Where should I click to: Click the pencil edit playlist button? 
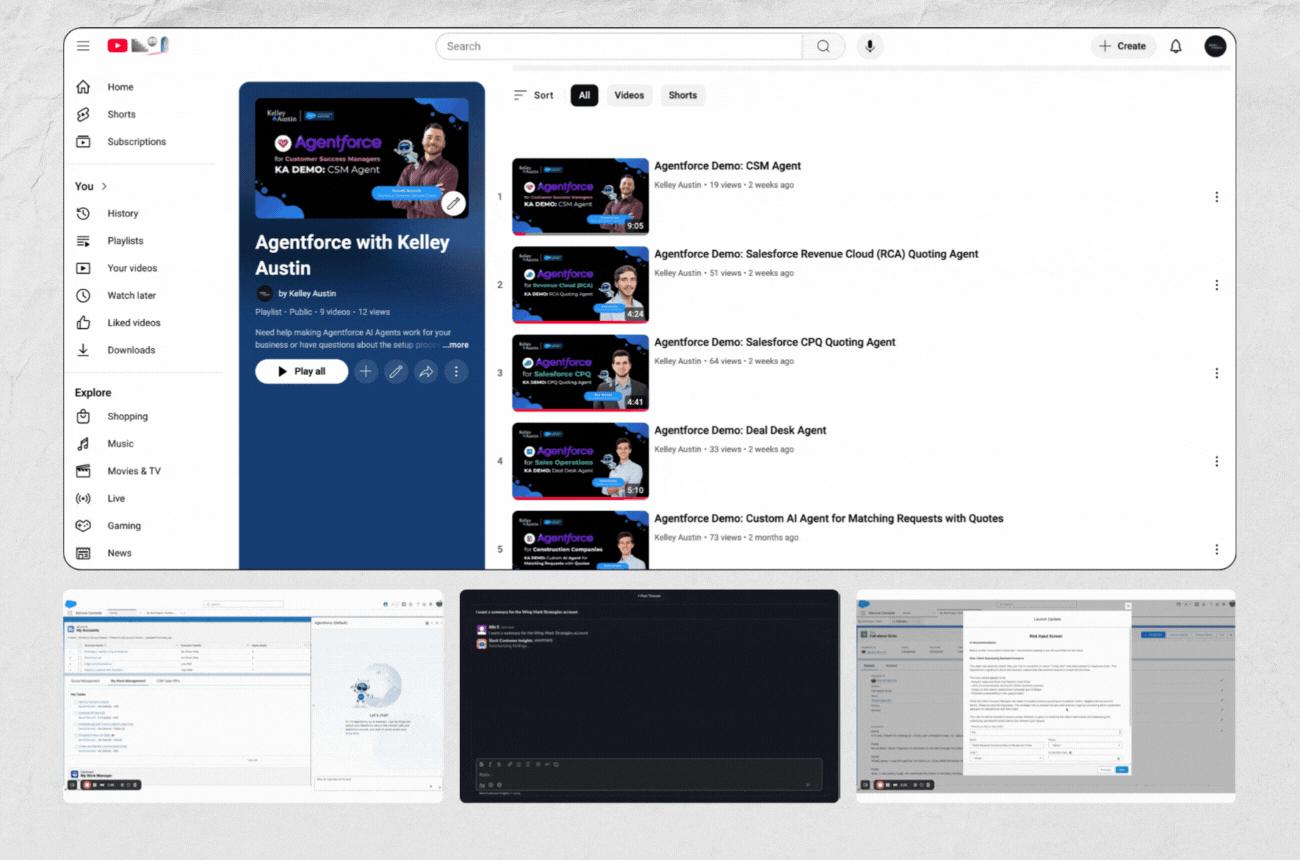[x=396, y=371]
